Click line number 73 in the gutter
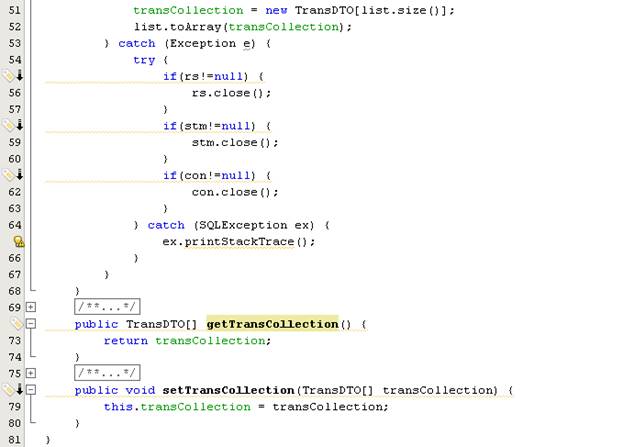 click(15, 341)
